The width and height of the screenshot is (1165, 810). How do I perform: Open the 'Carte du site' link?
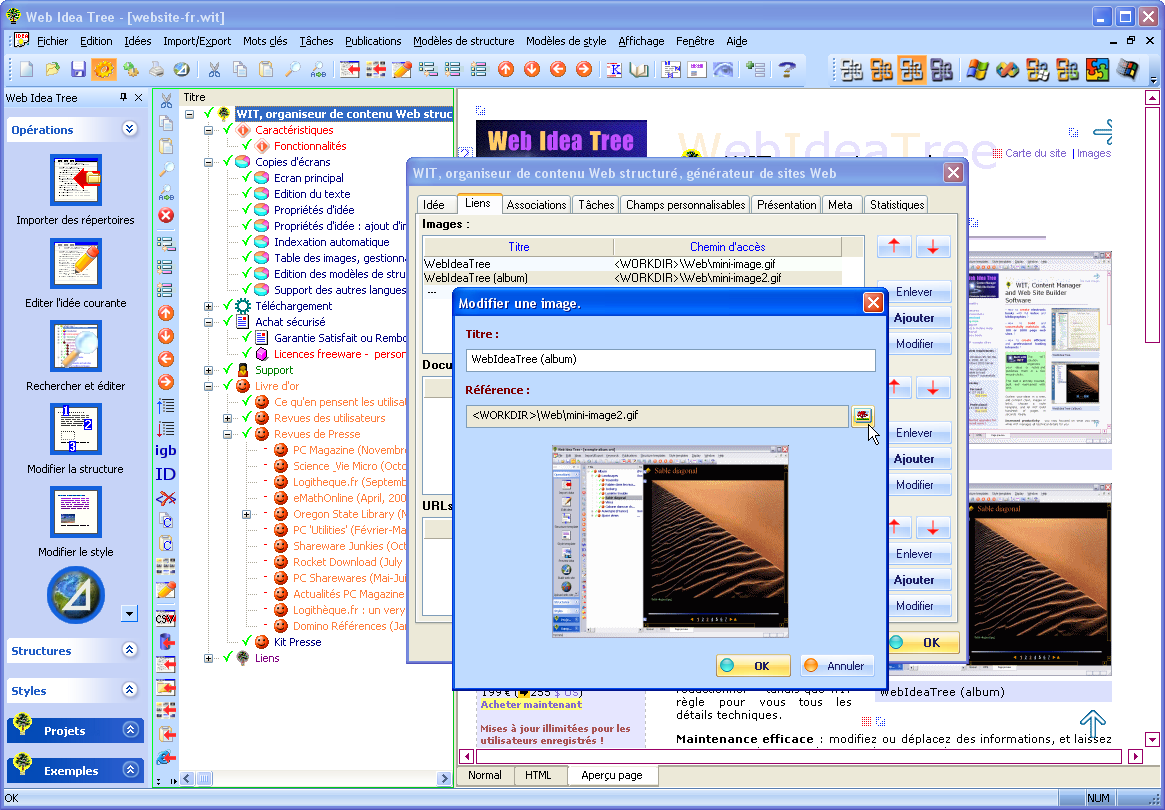1035,153
